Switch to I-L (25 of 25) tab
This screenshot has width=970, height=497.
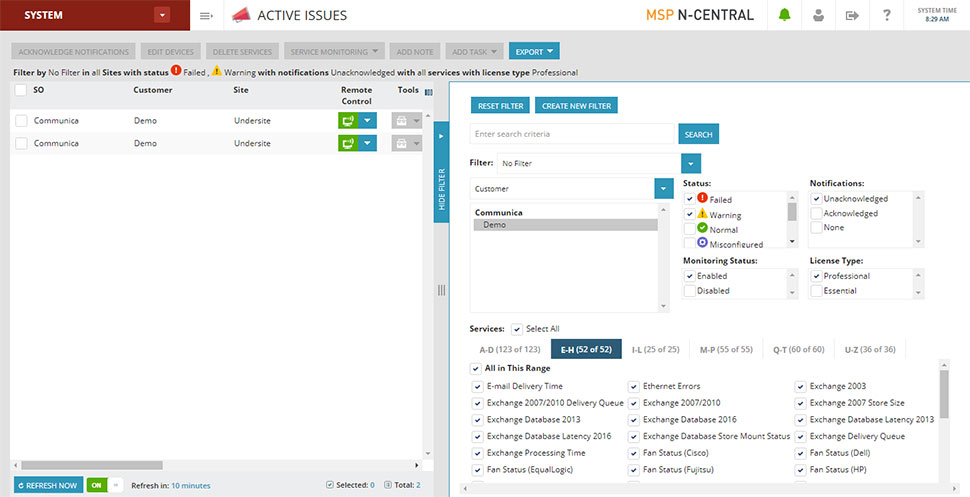point(655,350)
